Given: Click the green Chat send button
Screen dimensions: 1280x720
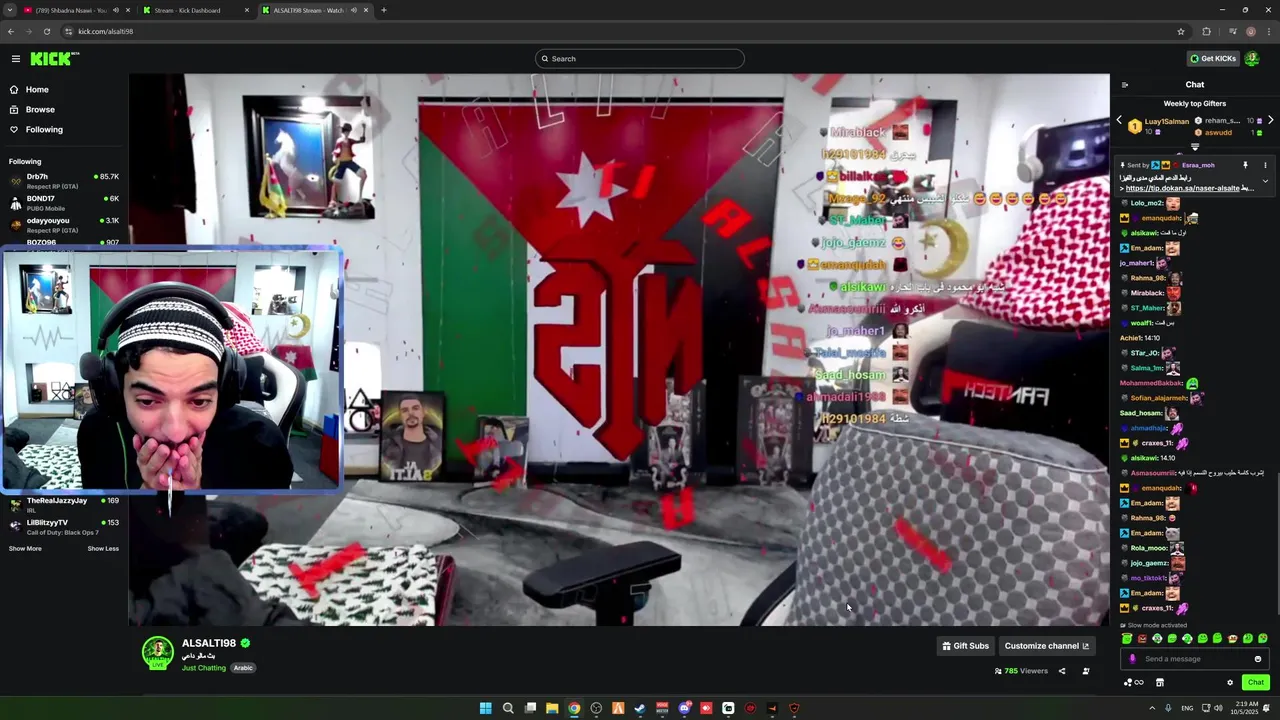Looking at the screenshot, I should click(1256, 683).
